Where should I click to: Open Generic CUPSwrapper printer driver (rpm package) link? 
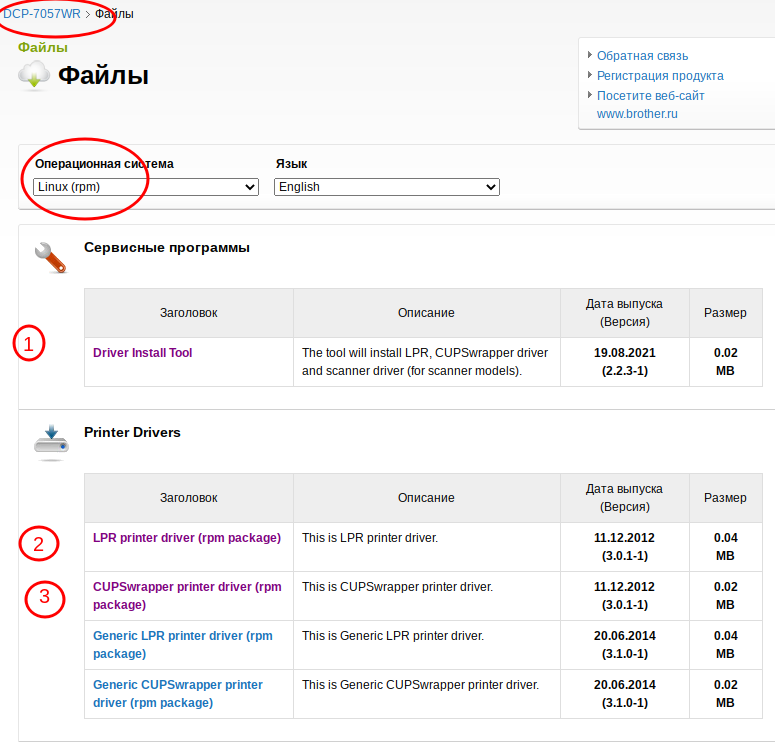coord(178,693)
